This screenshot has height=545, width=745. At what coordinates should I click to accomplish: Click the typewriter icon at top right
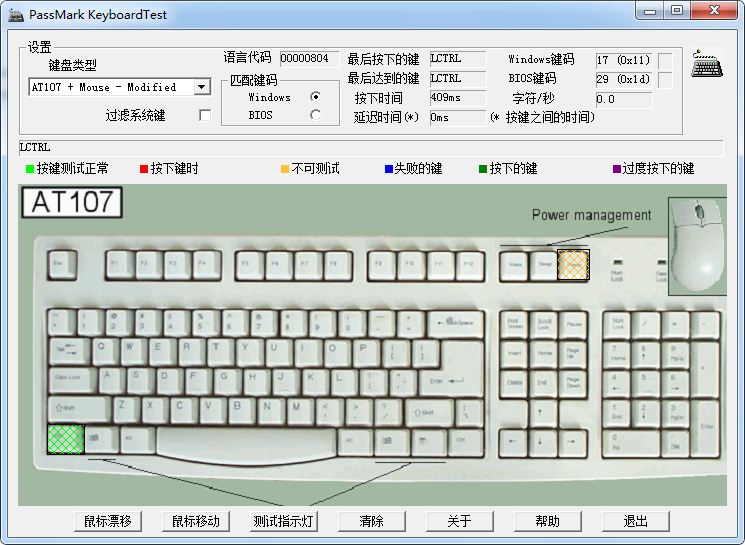(x=707, y=64)
